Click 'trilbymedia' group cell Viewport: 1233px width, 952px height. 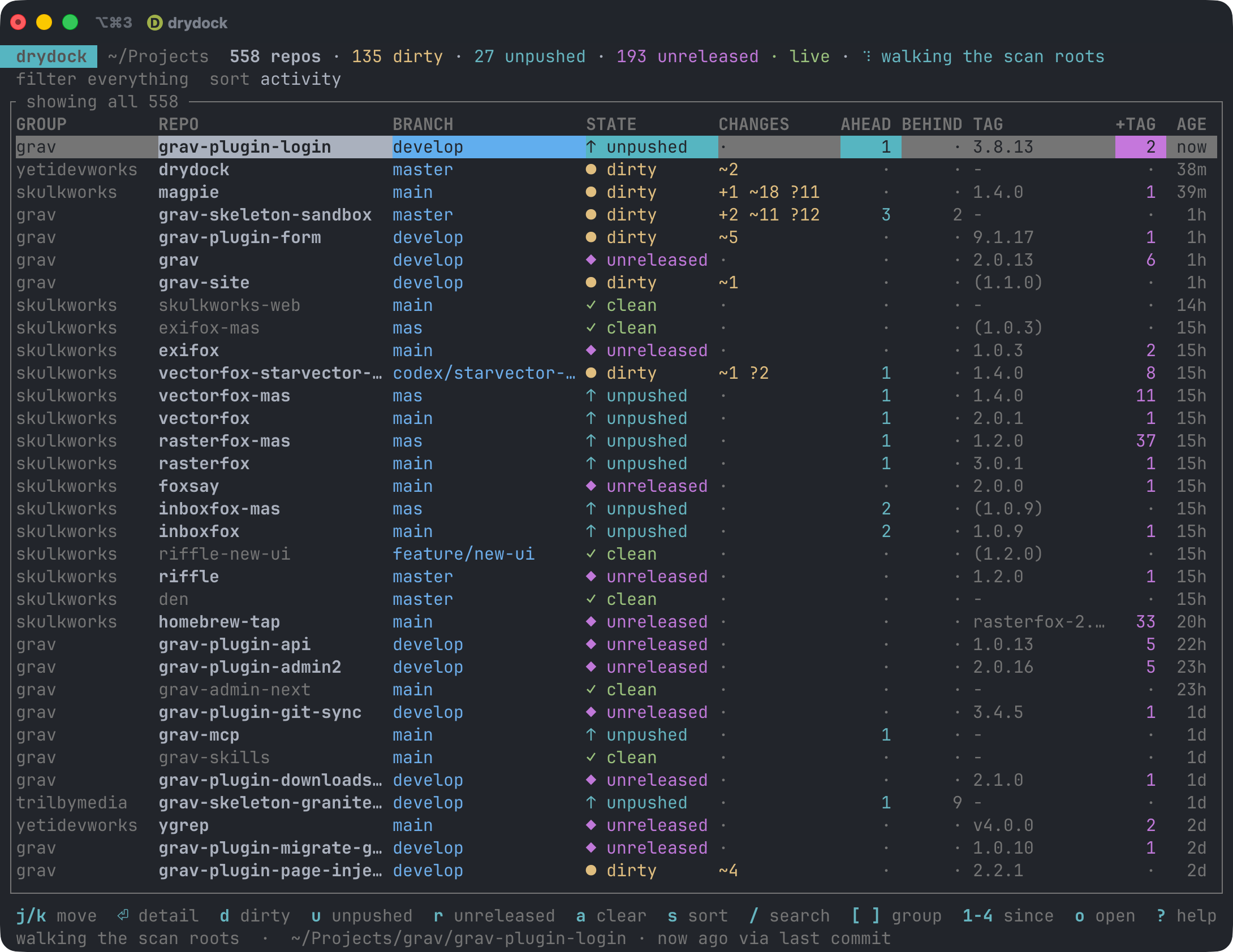click(x=72, y=803)
